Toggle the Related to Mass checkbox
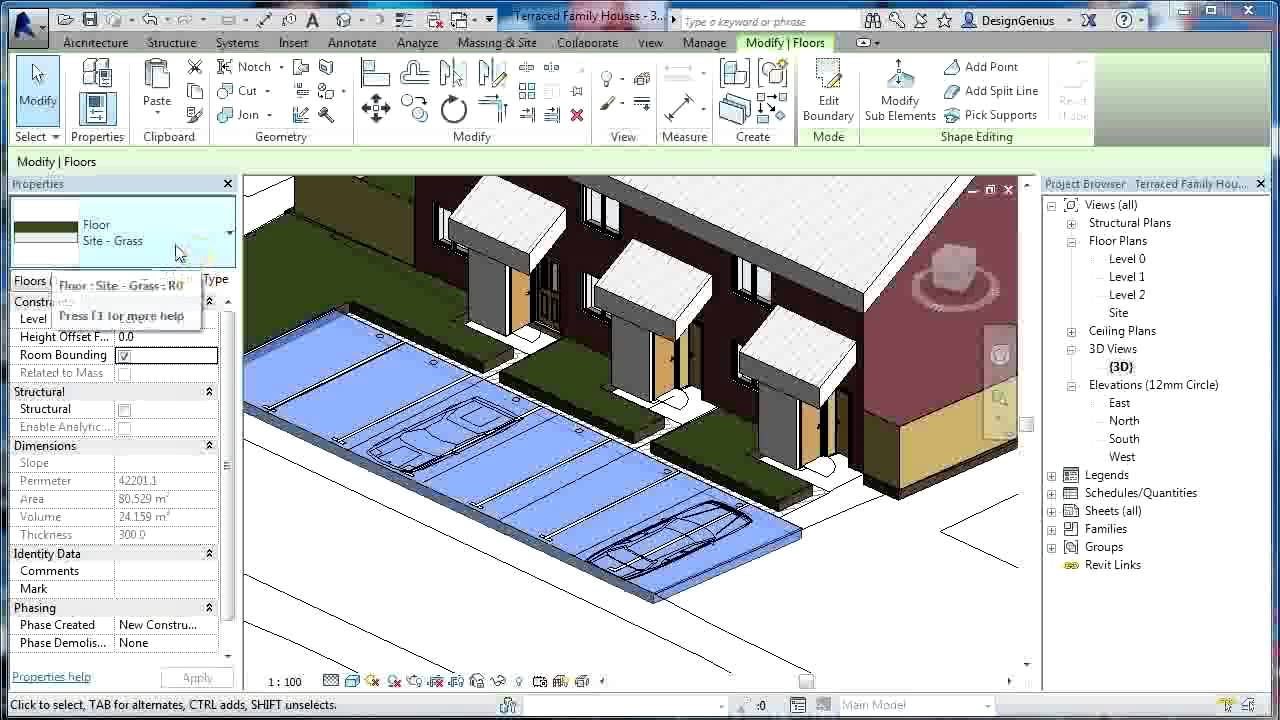 coord(124,374)
